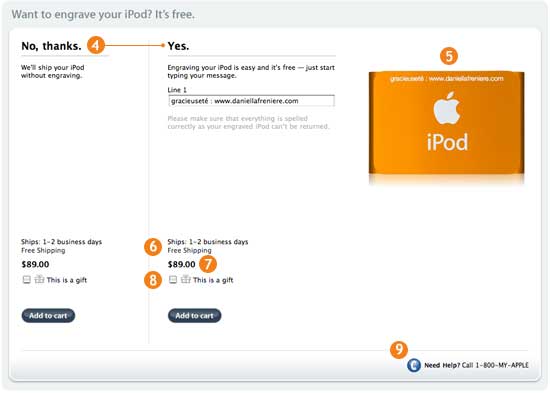Click 'Engraving your iPod is easy' description

pyautogui.click(x=251, y=71)
